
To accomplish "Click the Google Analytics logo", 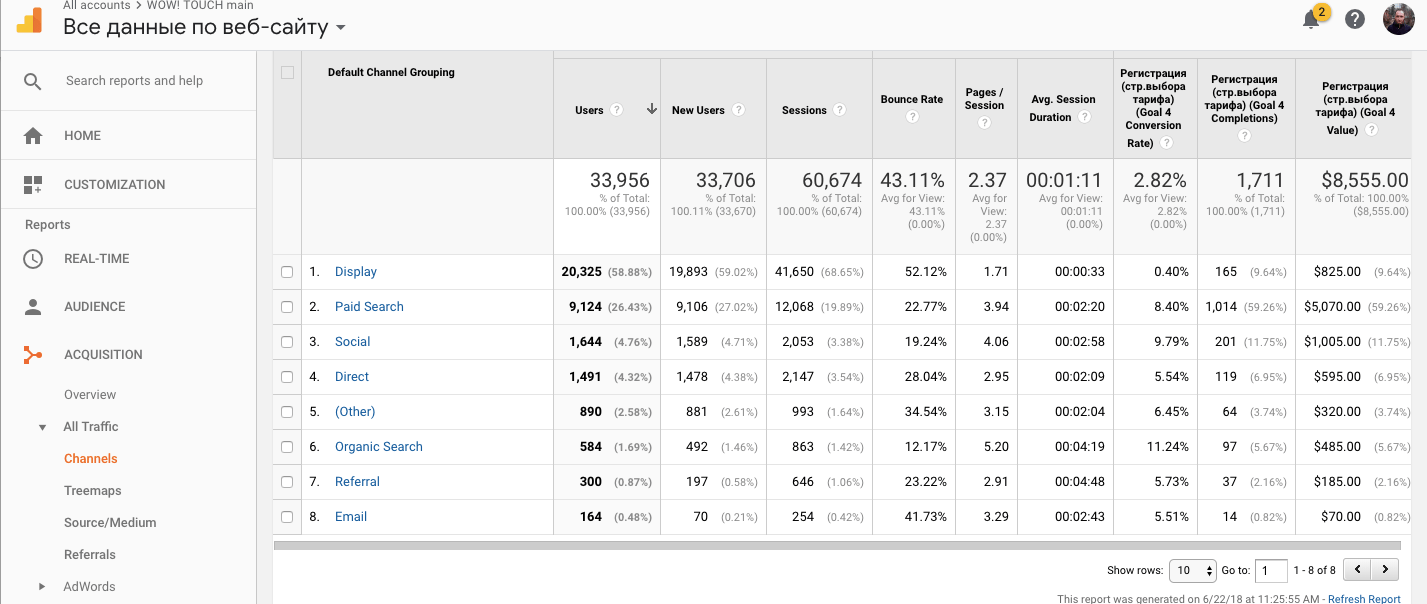I will pyautogui.click(x=30, y=19).
